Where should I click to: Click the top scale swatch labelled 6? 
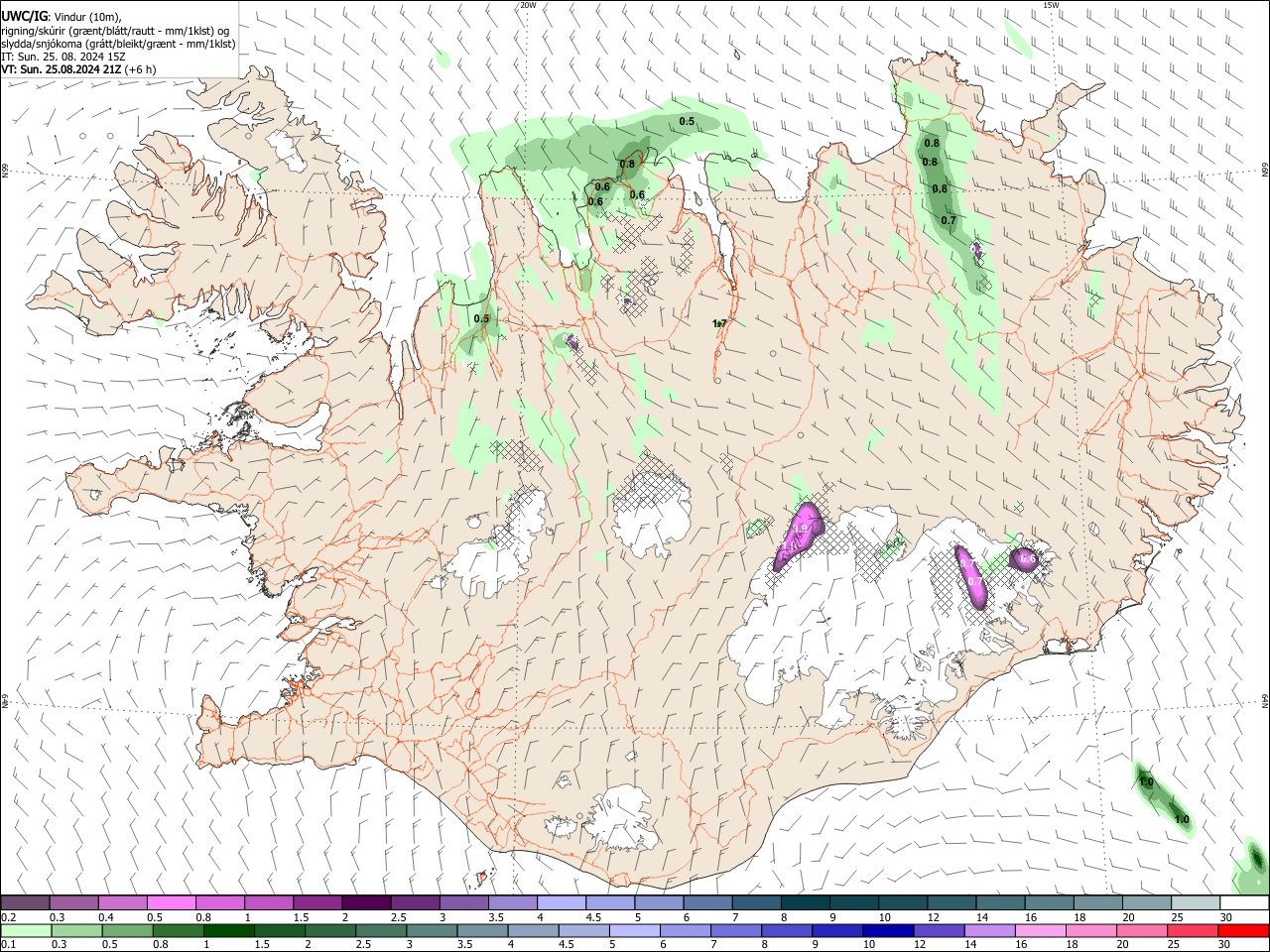706,902
